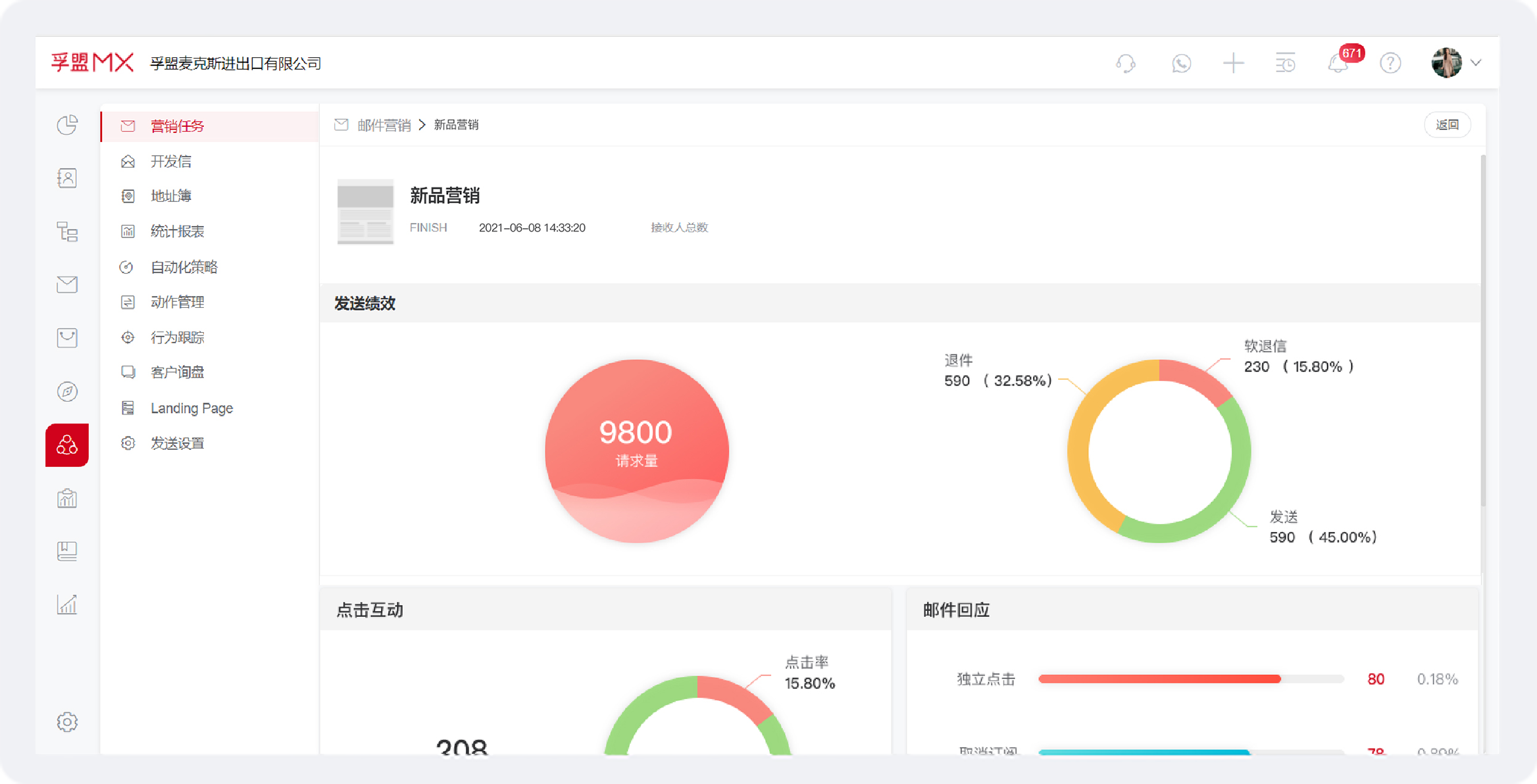Switch to 开发信 in the sidebar menu
The image size is (1537, 784).
[x=171, y=160]
